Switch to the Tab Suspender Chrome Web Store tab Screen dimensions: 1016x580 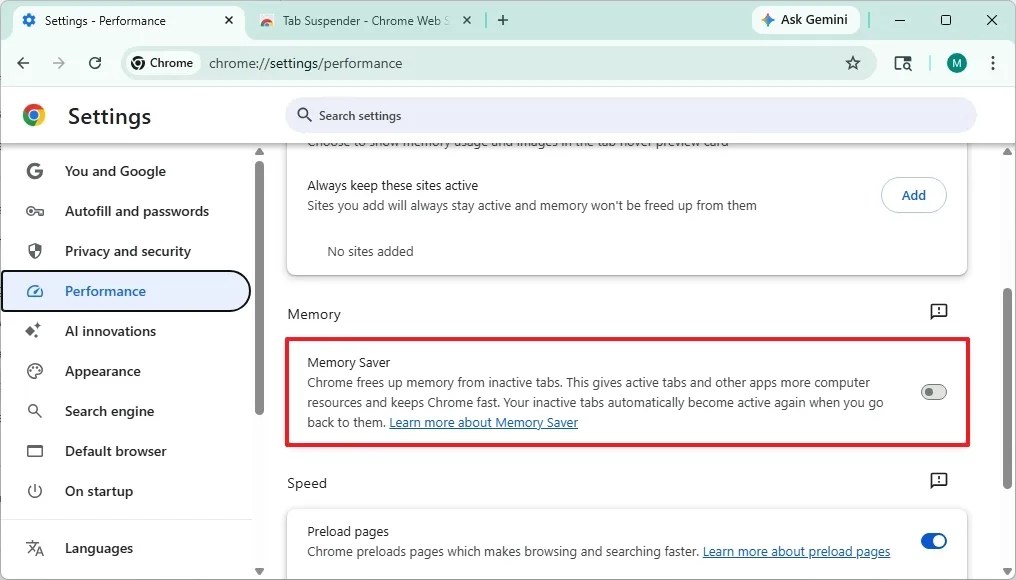pyautogui.click(x=365, y=21)
